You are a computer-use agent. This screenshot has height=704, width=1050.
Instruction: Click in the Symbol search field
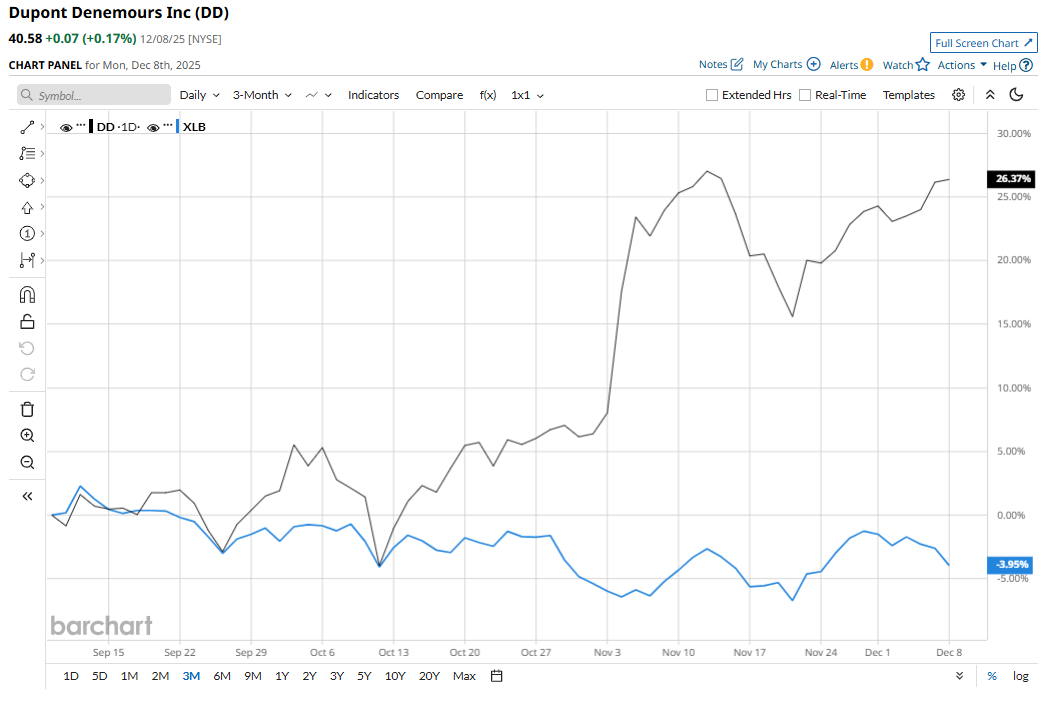click(94, 95)
